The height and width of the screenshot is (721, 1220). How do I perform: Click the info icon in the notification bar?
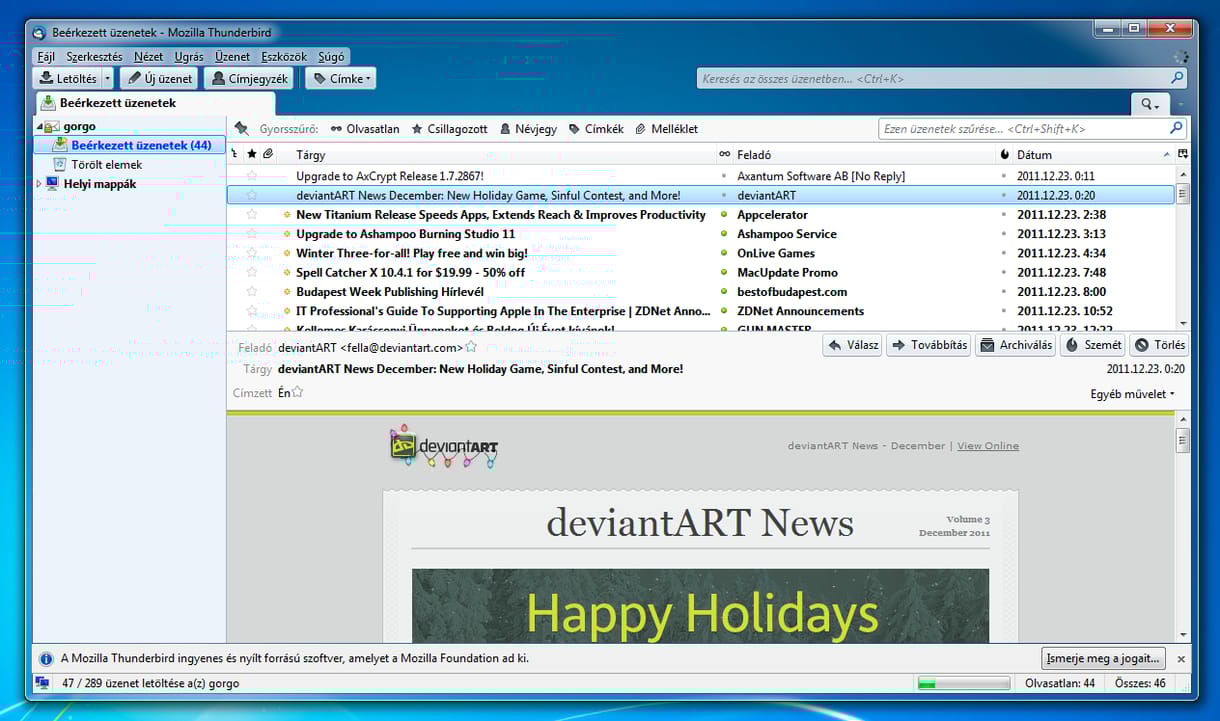pos(46,659)
